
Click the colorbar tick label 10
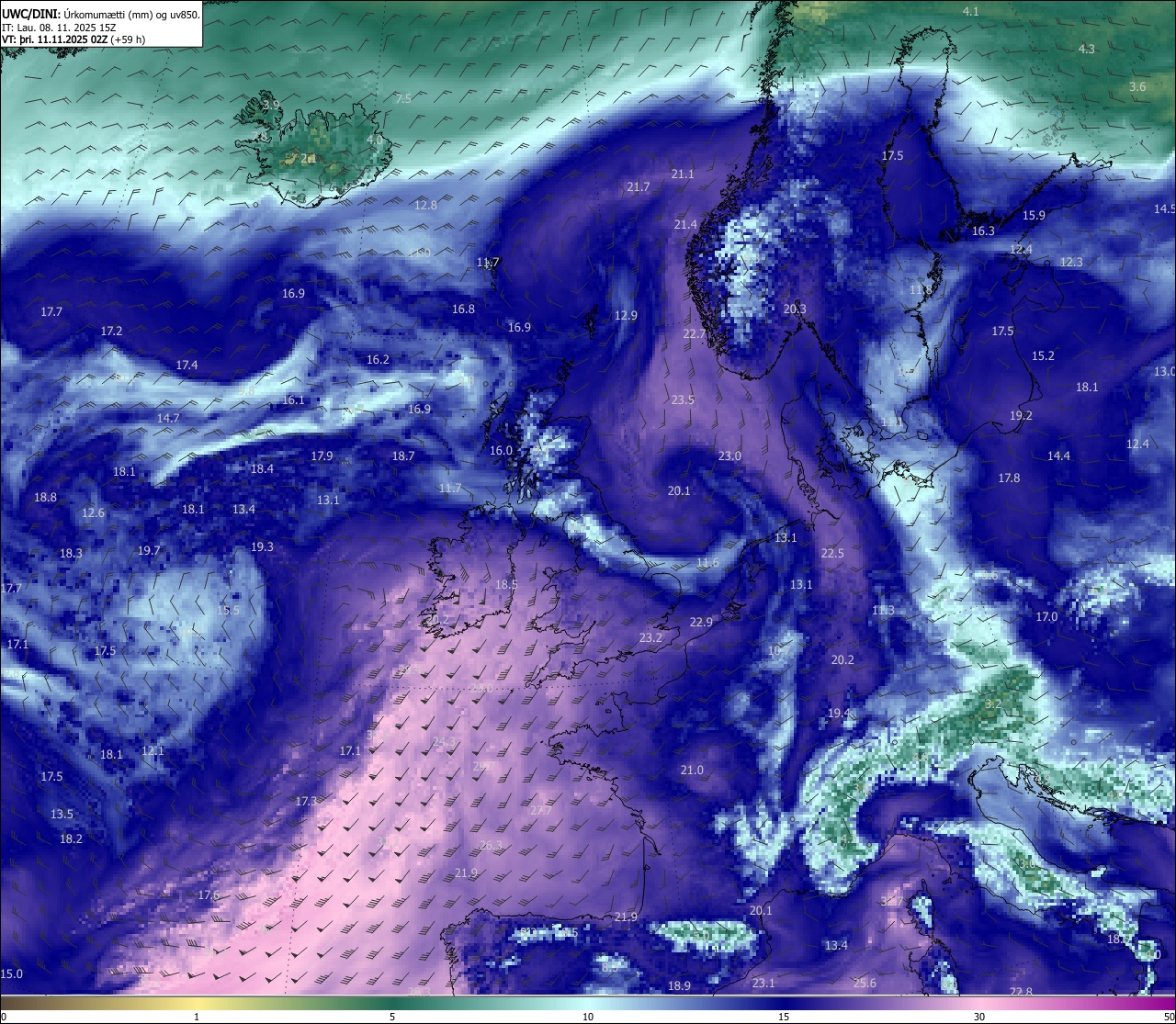click(588, 1017)
